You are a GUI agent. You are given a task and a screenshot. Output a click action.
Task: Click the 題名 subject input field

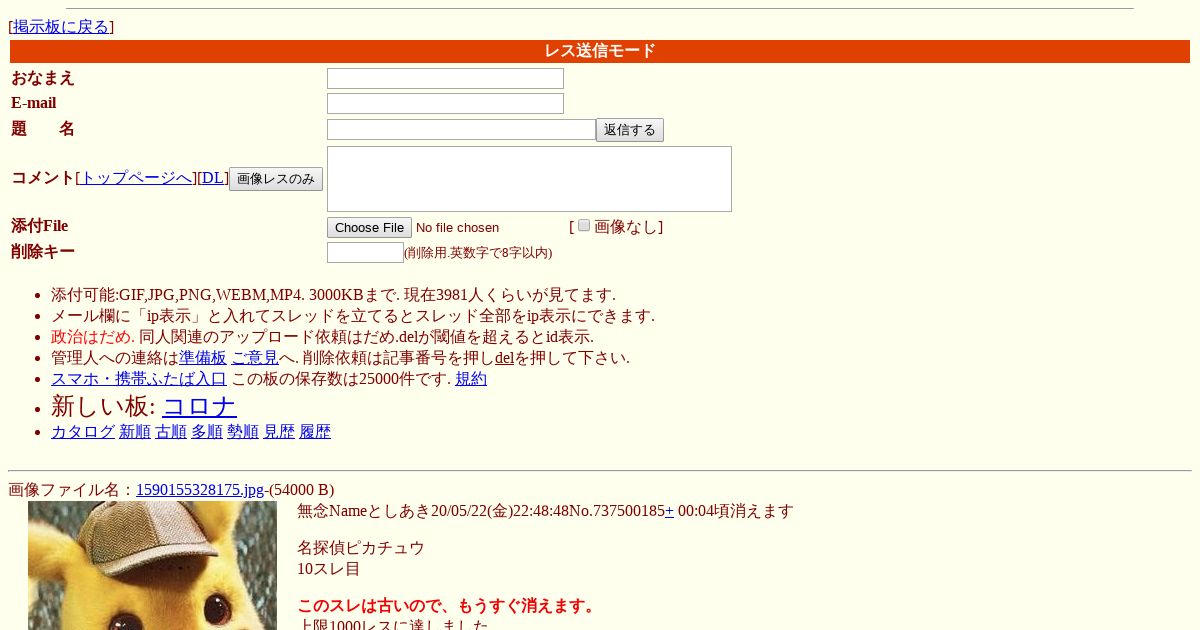point(461,129)
